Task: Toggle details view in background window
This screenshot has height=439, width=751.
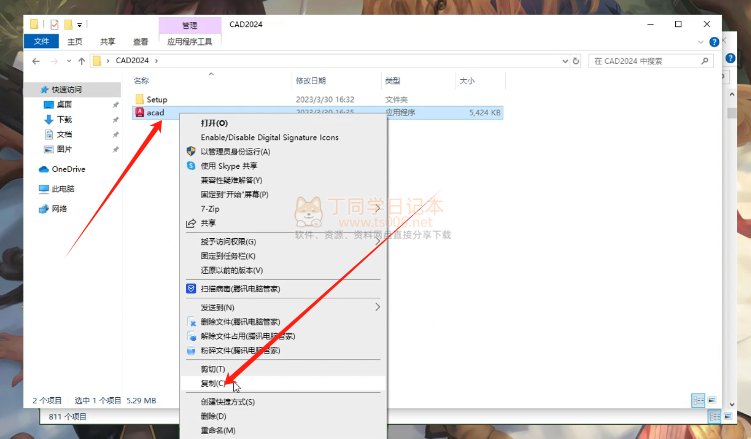Action: [x=715, y=416]
